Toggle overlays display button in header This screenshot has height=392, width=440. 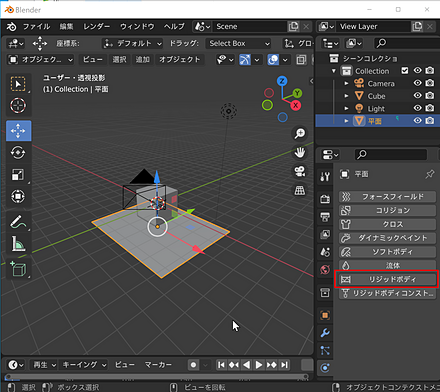click(x=273, y=60)
